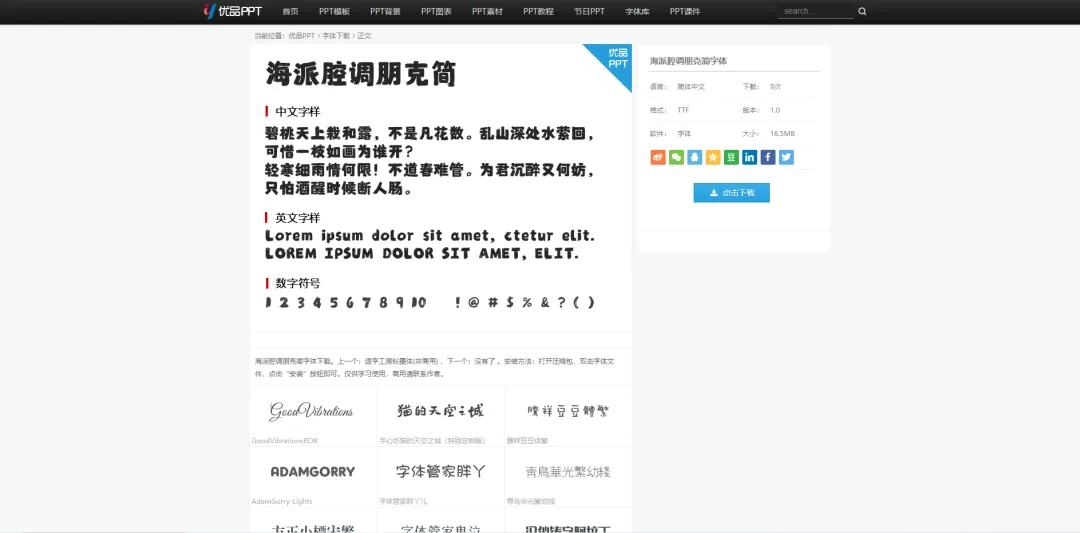Select the PPT素材 nav item
This screenshot has height=533, width=1080.
(x=487, y=12)
